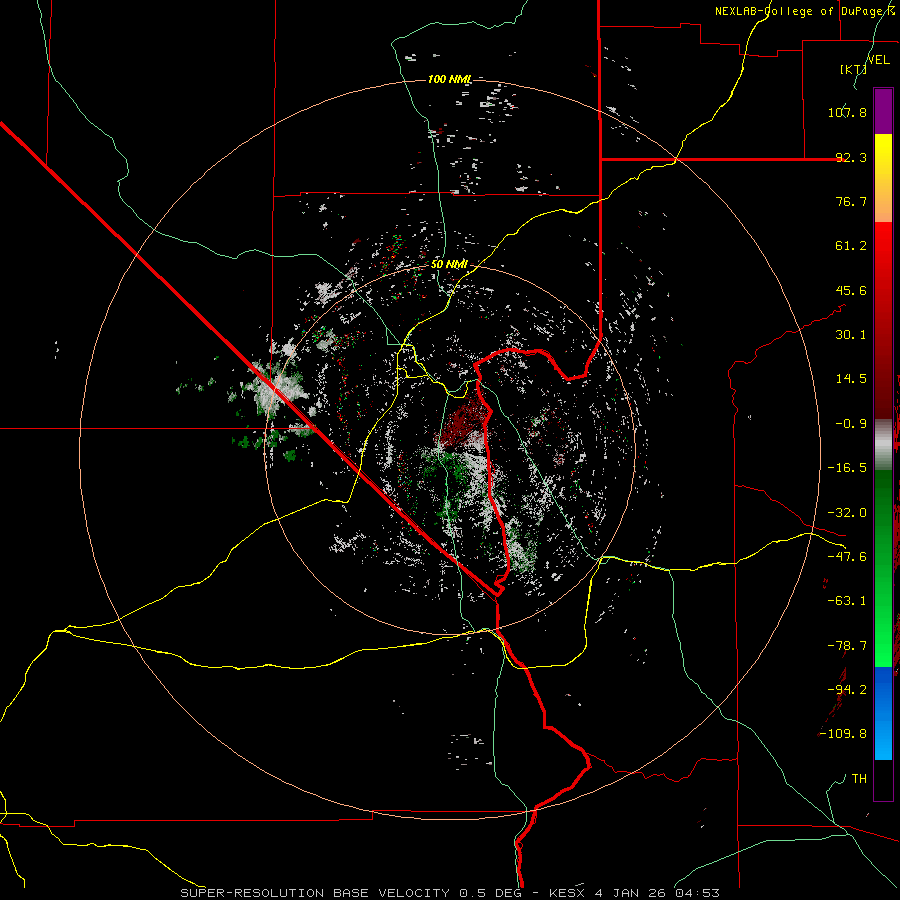Click the 50 NMI range ring label
The image size is (900, 900).
click(x=449, y=265)
